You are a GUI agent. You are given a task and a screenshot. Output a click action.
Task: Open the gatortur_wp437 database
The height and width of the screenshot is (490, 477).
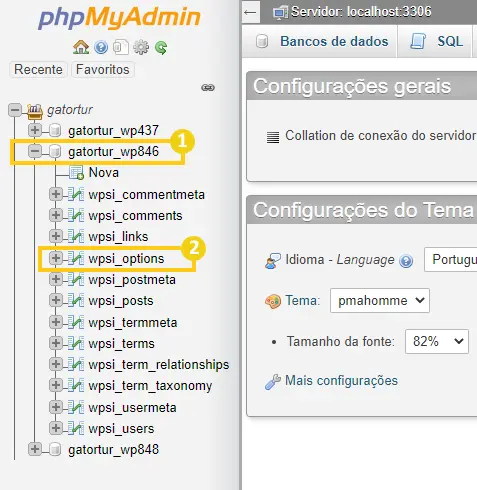[113, 130]
